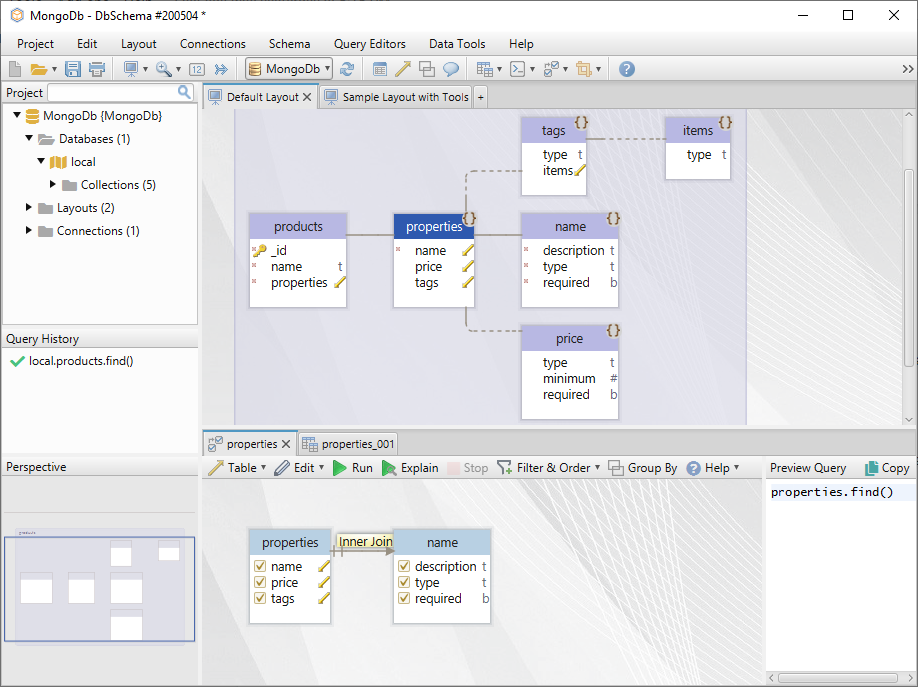Screen dimensions: 918x687
Task: Click Copy in Preview Query
Action: coord(886,468)
